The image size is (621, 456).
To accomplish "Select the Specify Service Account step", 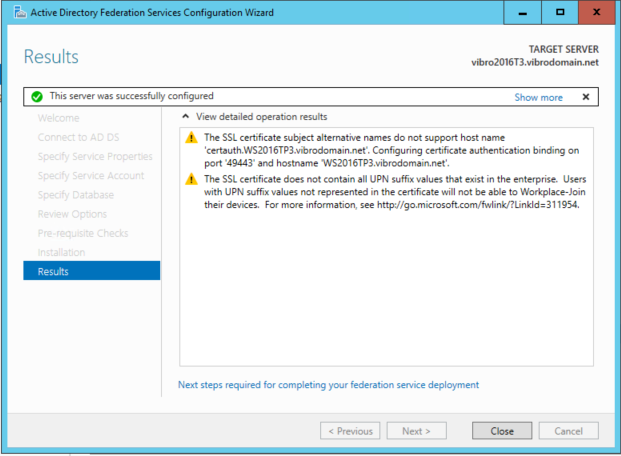I will point(91,176).
